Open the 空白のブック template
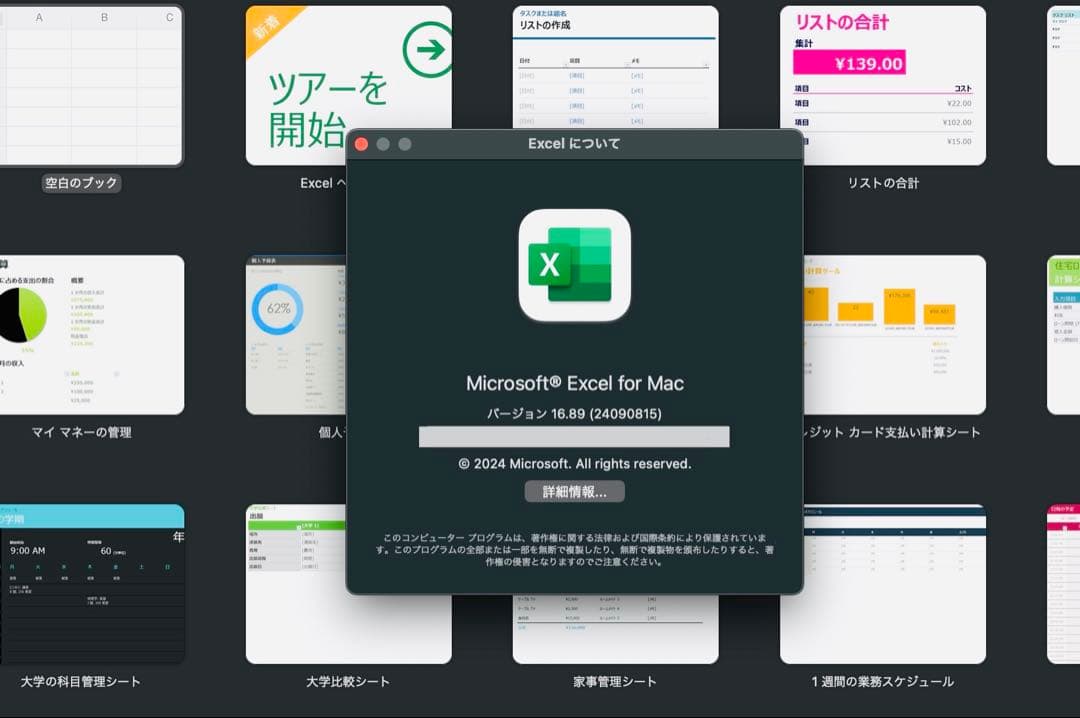Screen dimensions: 1080x718 (90, 85)
